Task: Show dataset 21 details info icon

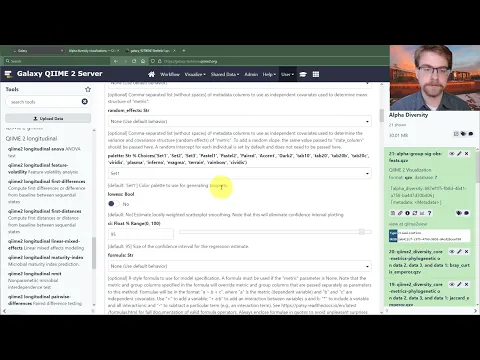Action: [x=407, y=213]
